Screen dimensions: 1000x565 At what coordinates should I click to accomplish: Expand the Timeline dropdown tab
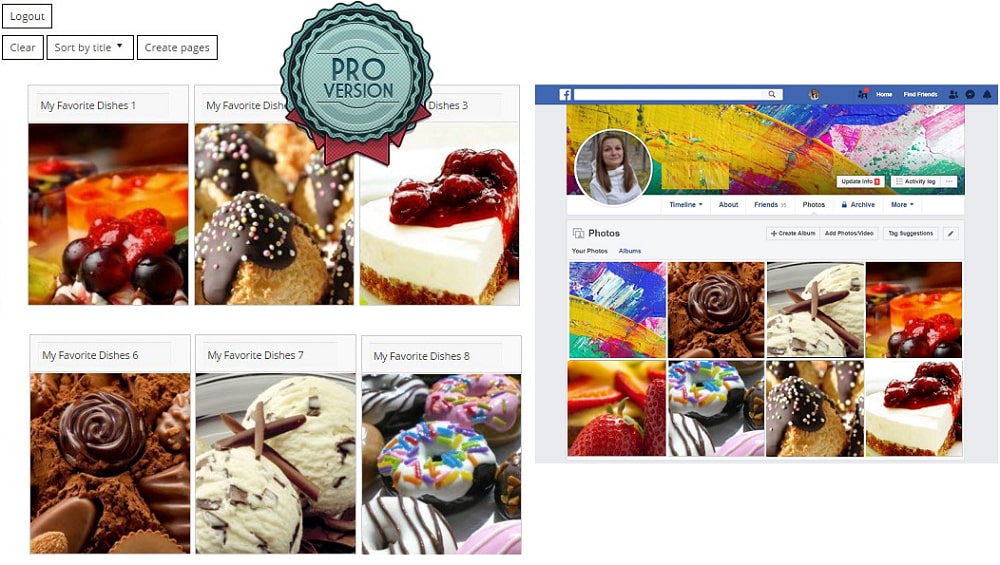coord(686,205)
